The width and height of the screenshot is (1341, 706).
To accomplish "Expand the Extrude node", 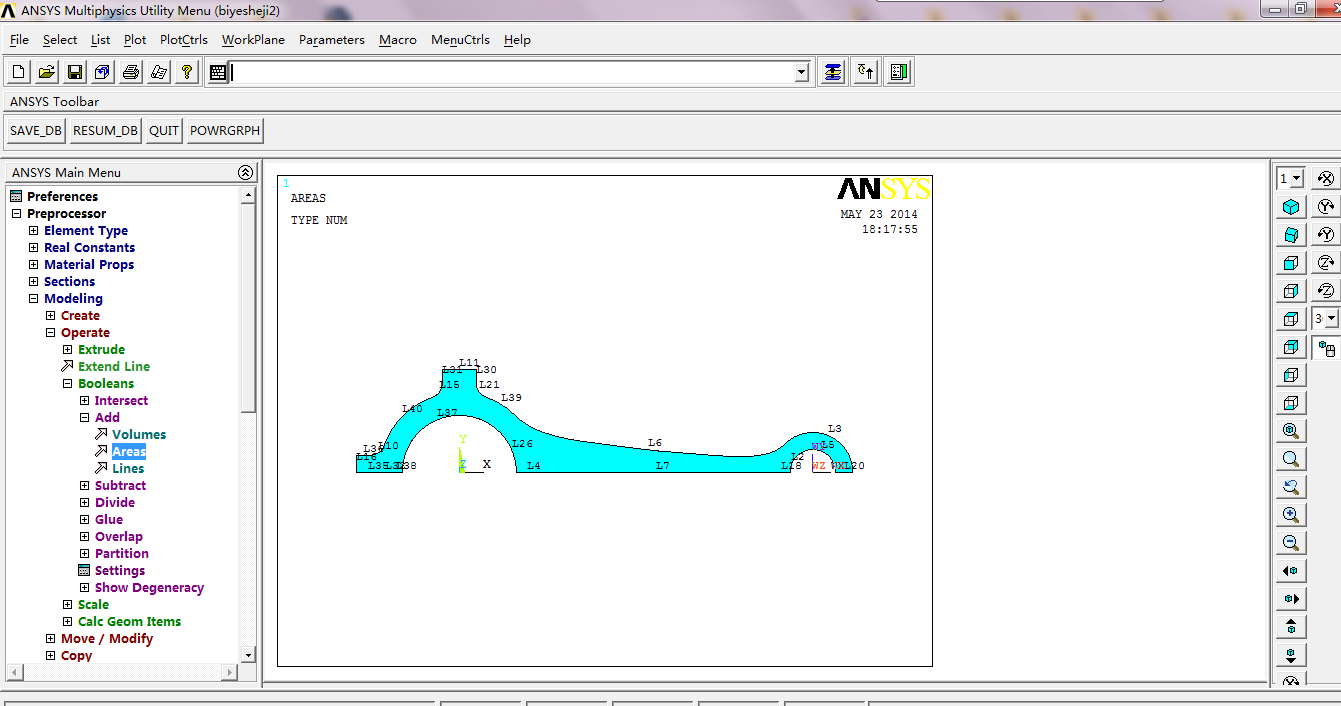I will [67, 350].
